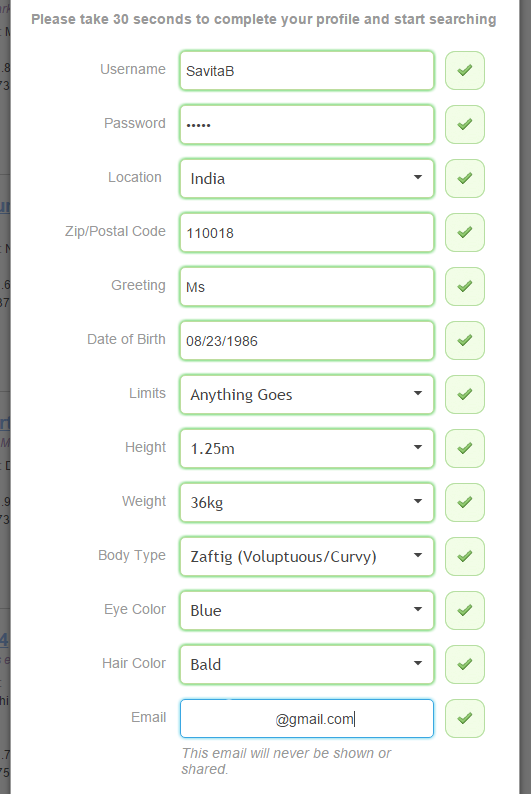This screenshot has width=531, height=794.
Task: Open the Eye Color dropdown showing Blue
Action: (307, 611)
